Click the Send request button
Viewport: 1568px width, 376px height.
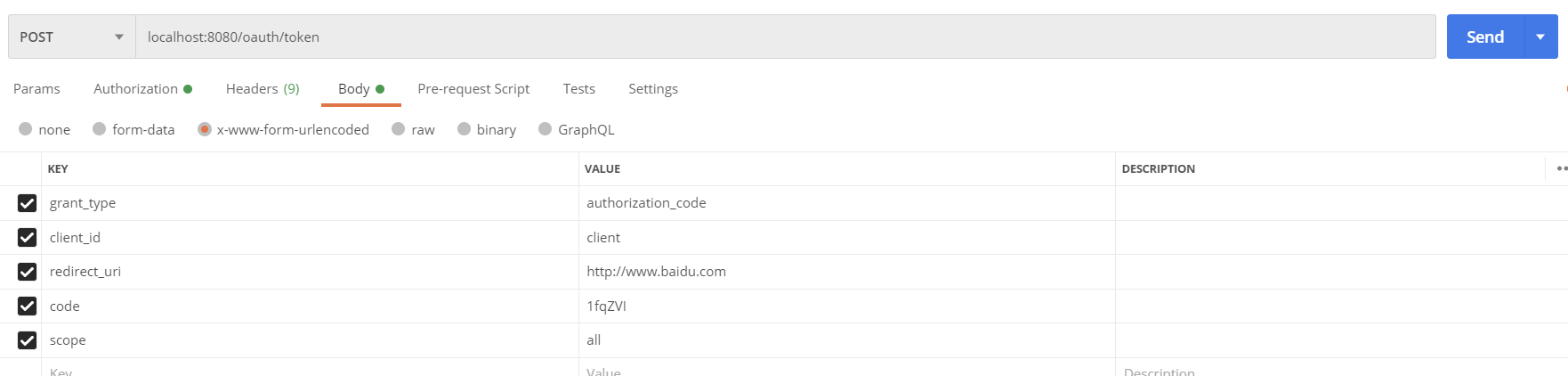1484,37
